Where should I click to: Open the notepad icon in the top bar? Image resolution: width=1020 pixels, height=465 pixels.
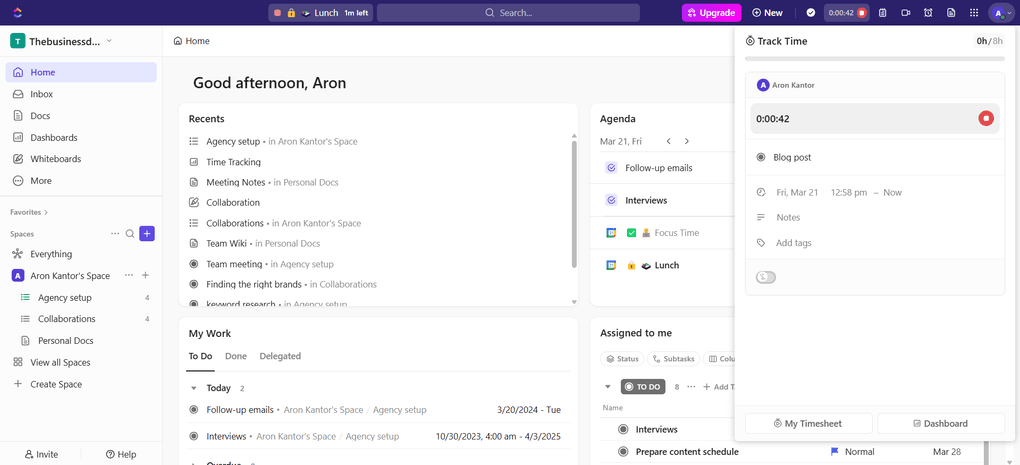[x=883, y=12]
